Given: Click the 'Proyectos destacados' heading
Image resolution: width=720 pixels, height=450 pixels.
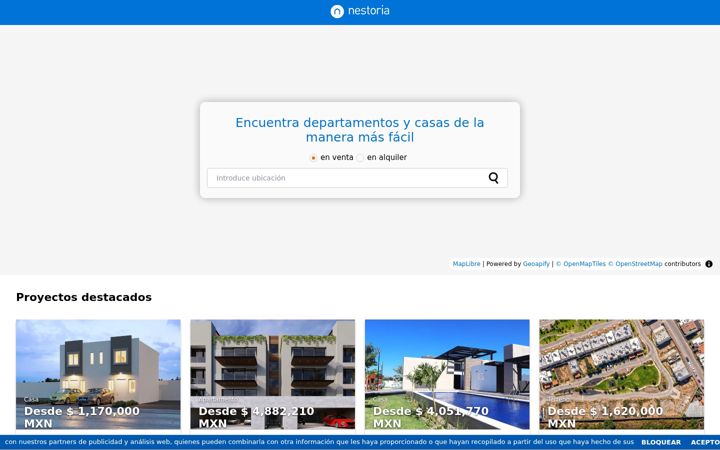Looking at the screenshot, I should 84,297.
